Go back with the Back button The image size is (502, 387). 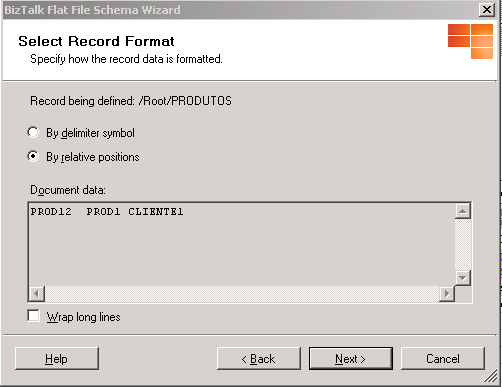tap(259, 359)
